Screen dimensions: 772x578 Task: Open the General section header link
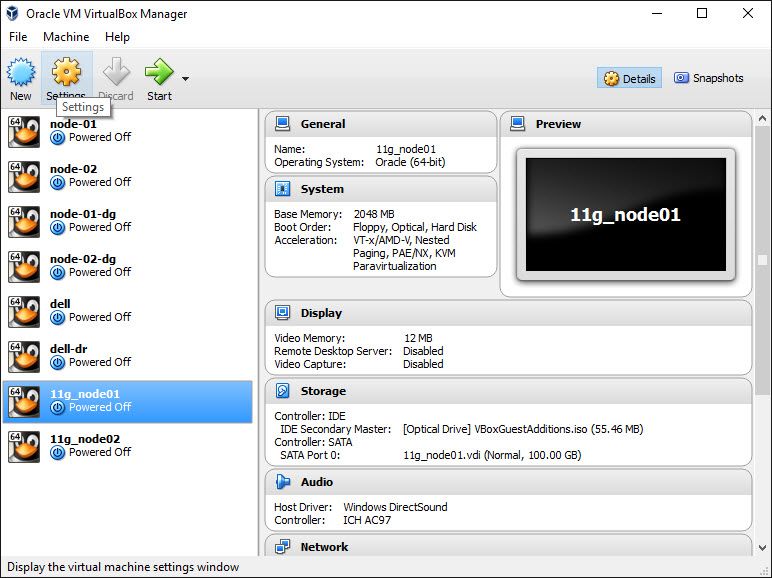(x=323, y=124)
